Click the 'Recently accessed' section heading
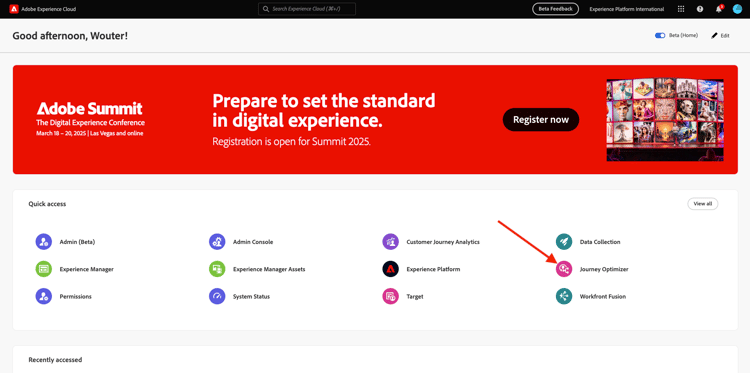The height and width of the screenshot is (373, 750). click(x=55, y=360)
